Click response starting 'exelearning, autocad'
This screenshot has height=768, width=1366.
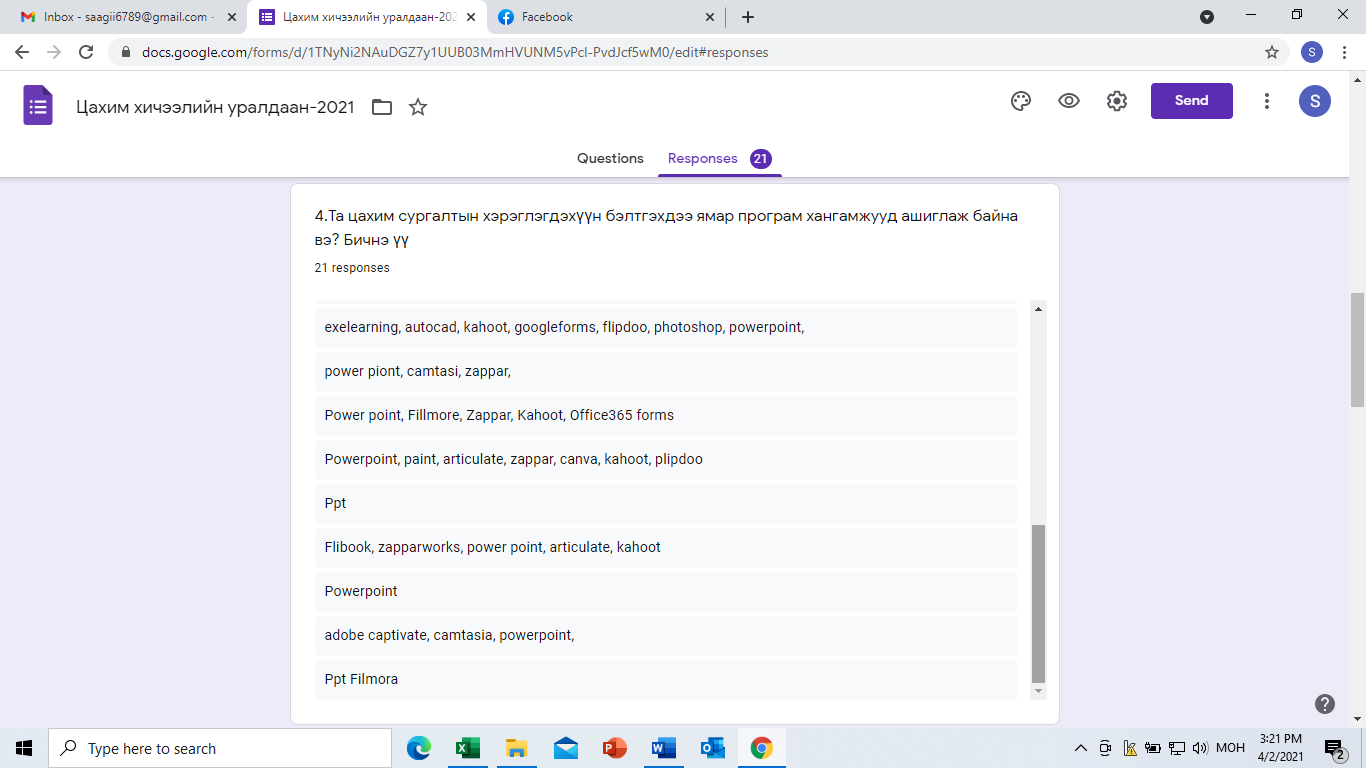pos(666,327)
